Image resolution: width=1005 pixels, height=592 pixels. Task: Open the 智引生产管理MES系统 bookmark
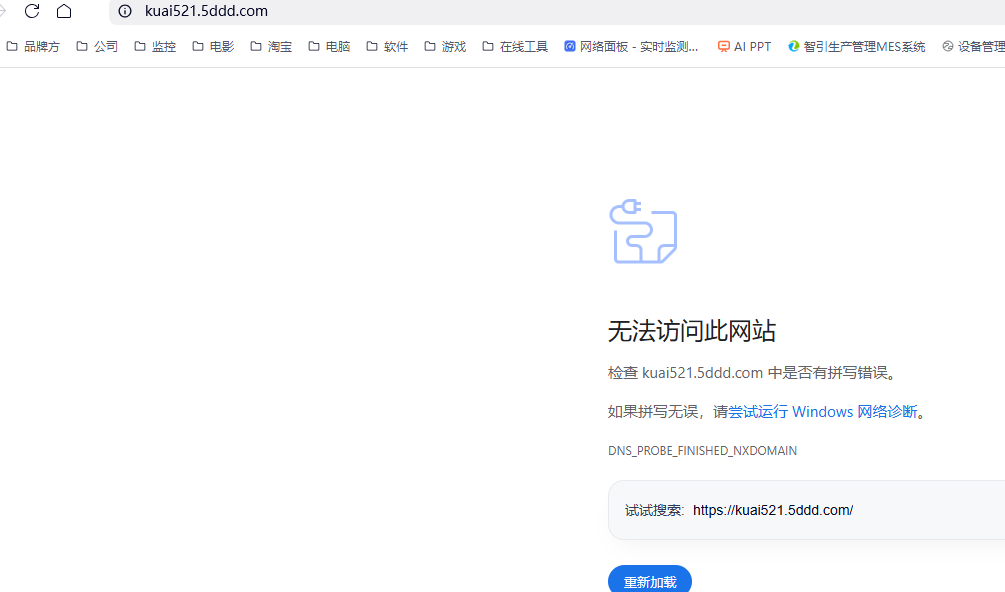point(857,47)
